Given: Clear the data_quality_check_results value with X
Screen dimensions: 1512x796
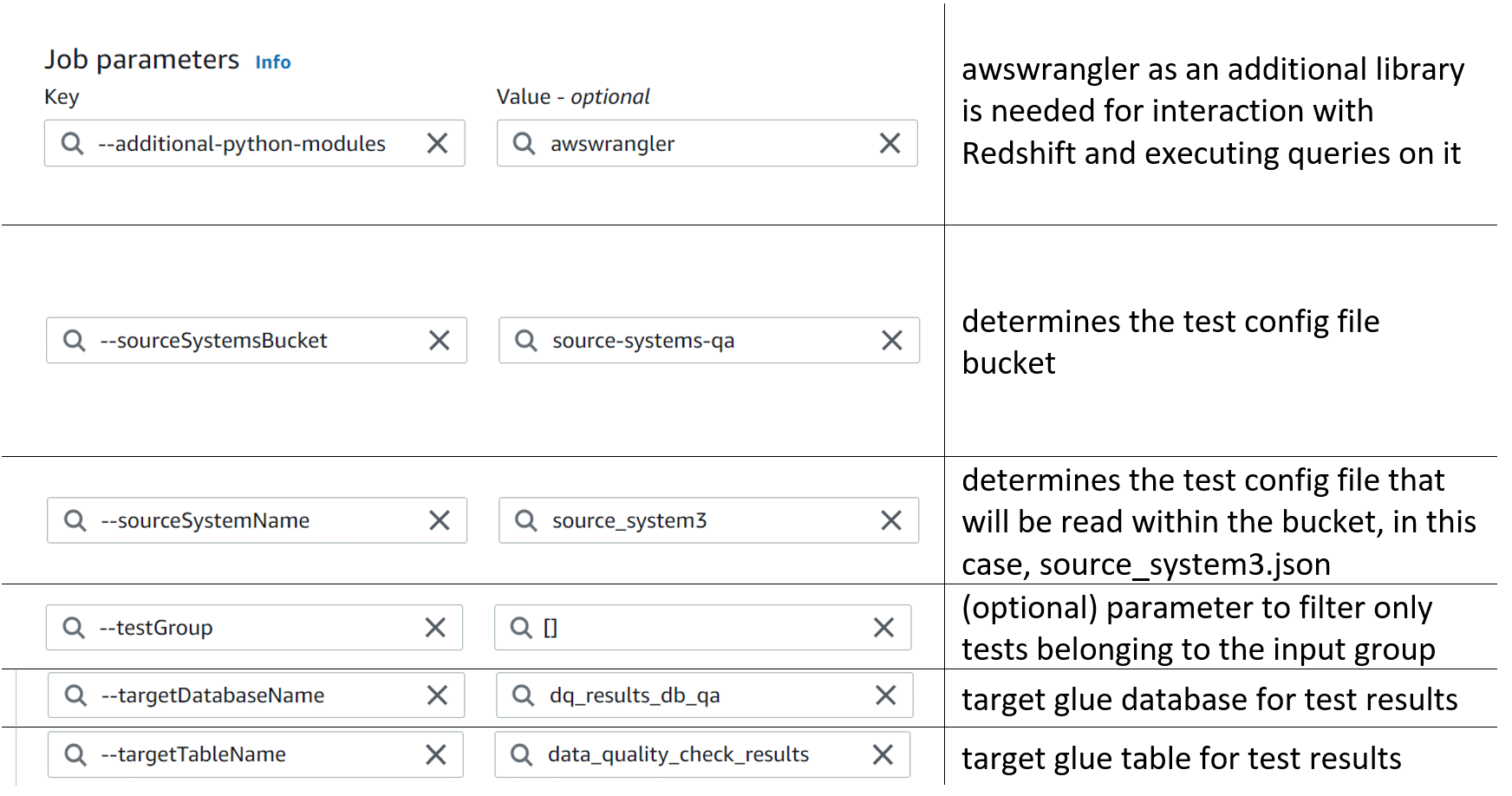Looking at the screenshot, I should (883, 755).
